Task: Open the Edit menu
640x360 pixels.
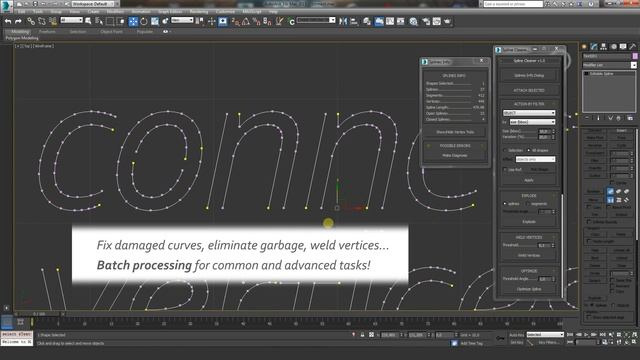Action: click(x=21, y=12)
